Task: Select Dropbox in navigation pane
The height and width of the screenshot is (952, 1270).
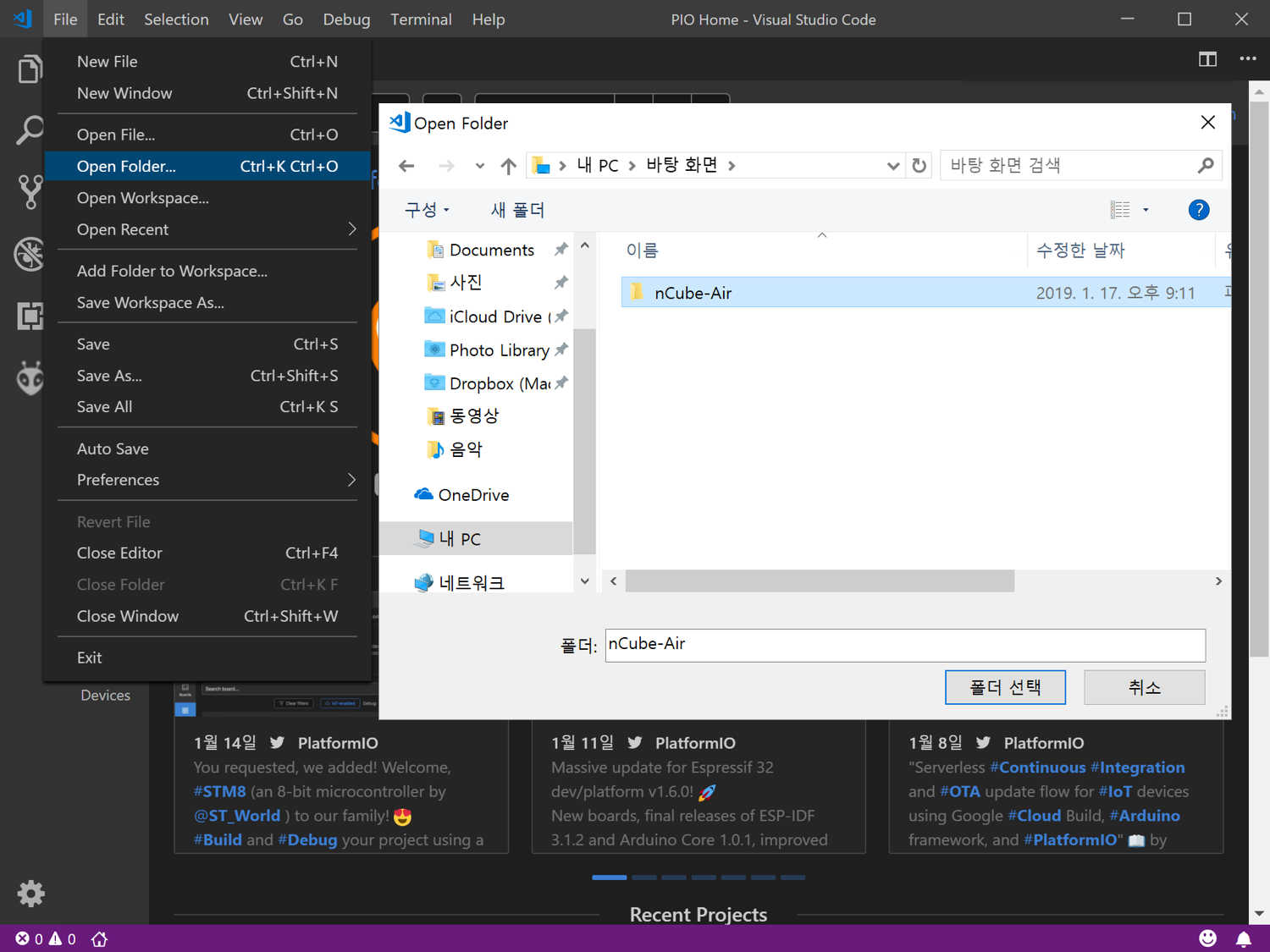Action: pyautogui.click(x=487, y=383)
